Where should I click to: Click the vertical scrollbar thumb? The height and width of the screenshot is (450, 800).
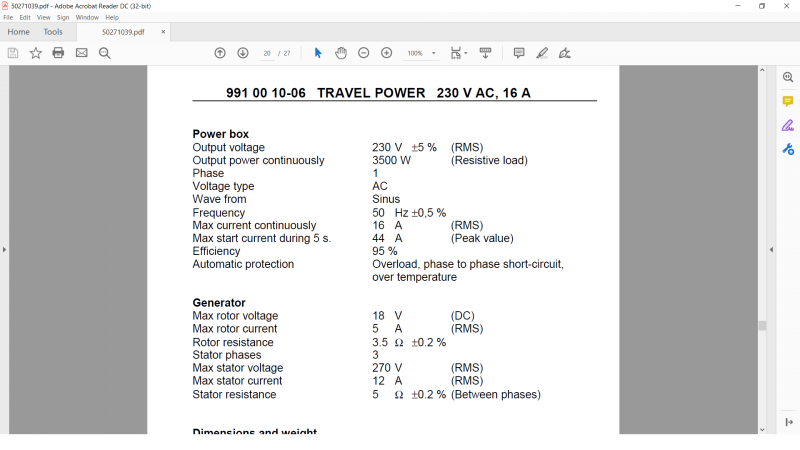point(762,326)
